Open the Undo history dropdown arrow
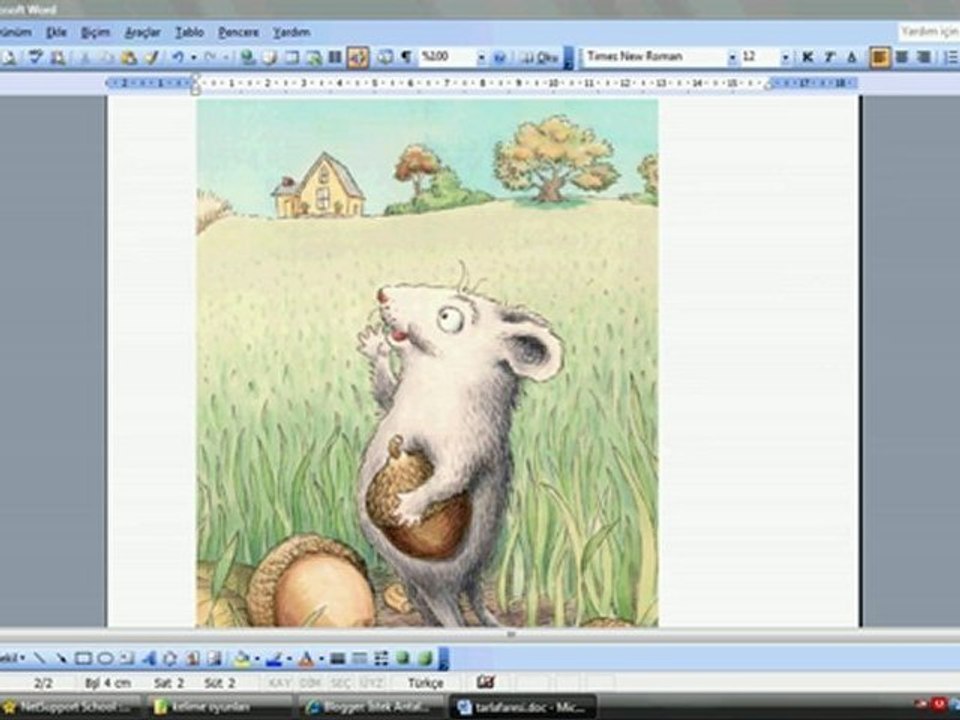 pos(193,58)
